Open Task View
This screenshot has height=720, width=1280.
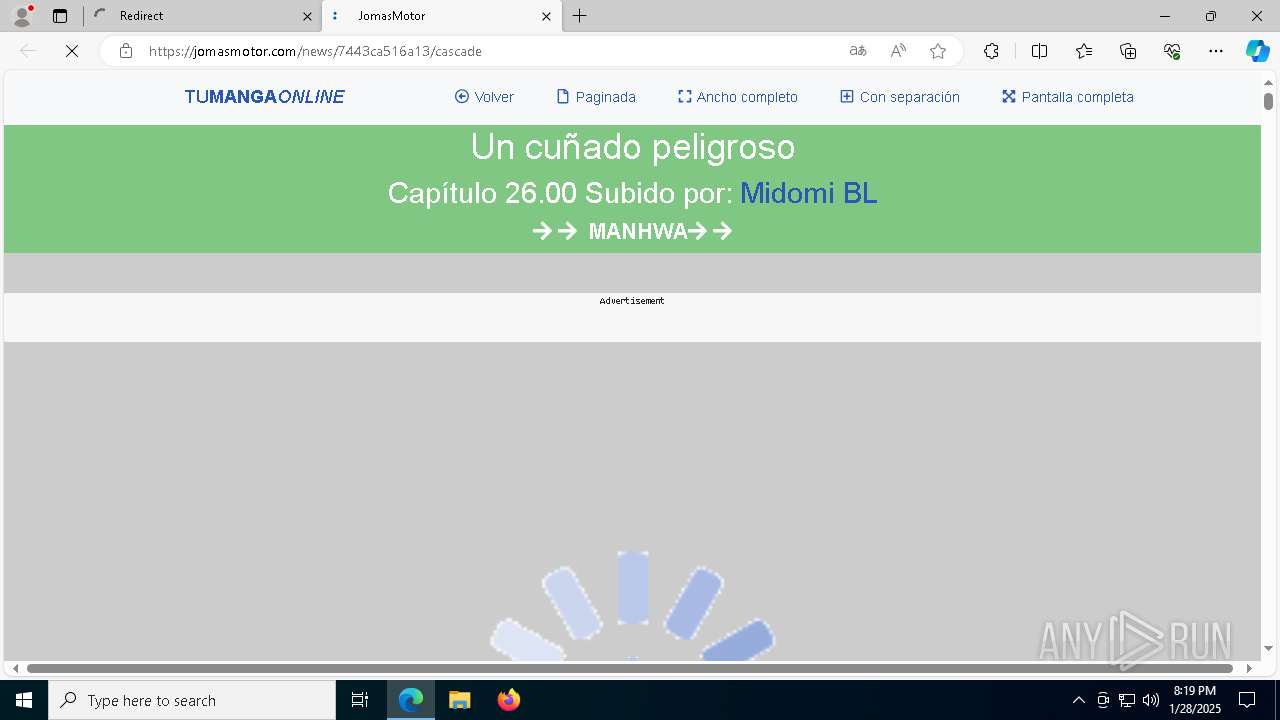pyautogui.click(x=360, y=700)
